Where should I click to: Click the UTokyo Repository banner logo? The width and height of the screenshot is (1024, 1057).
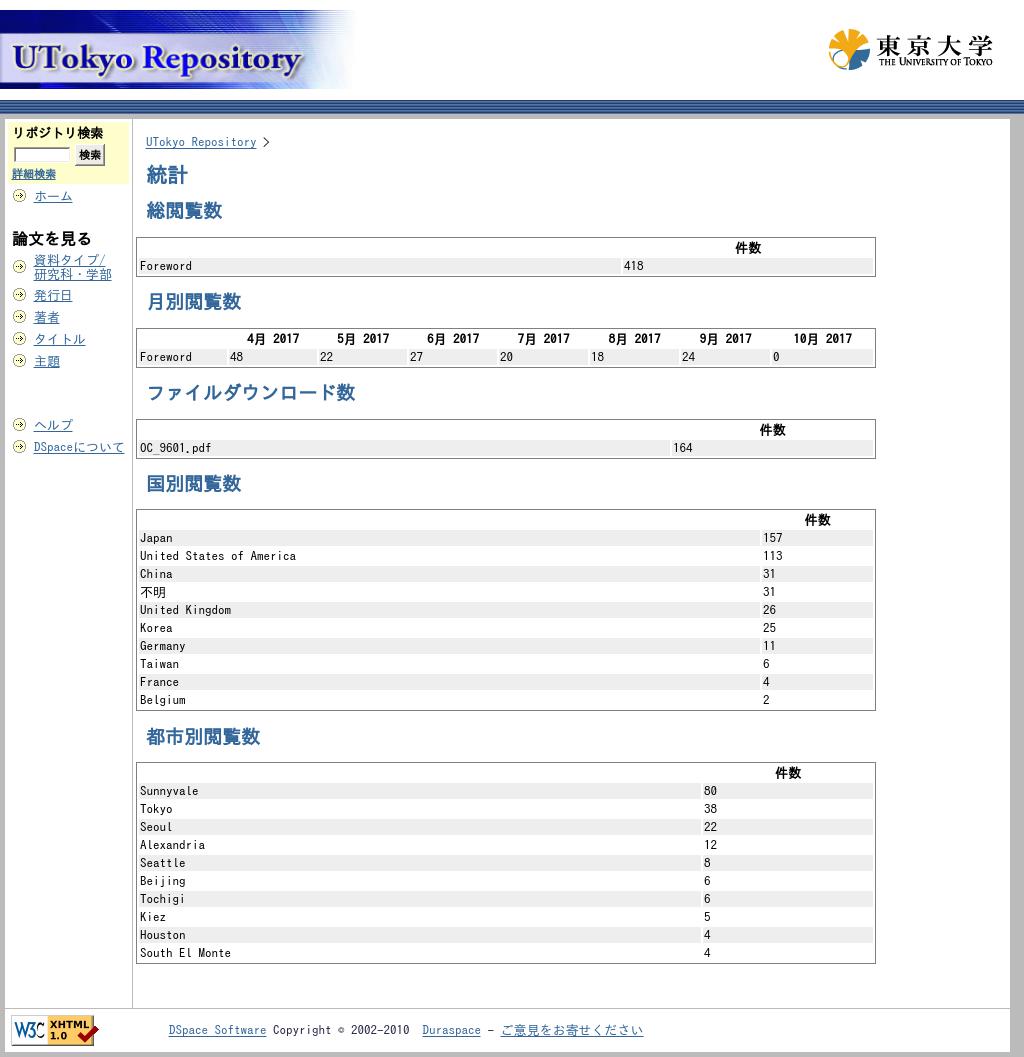pyautogui.click(x=175, y=50)
